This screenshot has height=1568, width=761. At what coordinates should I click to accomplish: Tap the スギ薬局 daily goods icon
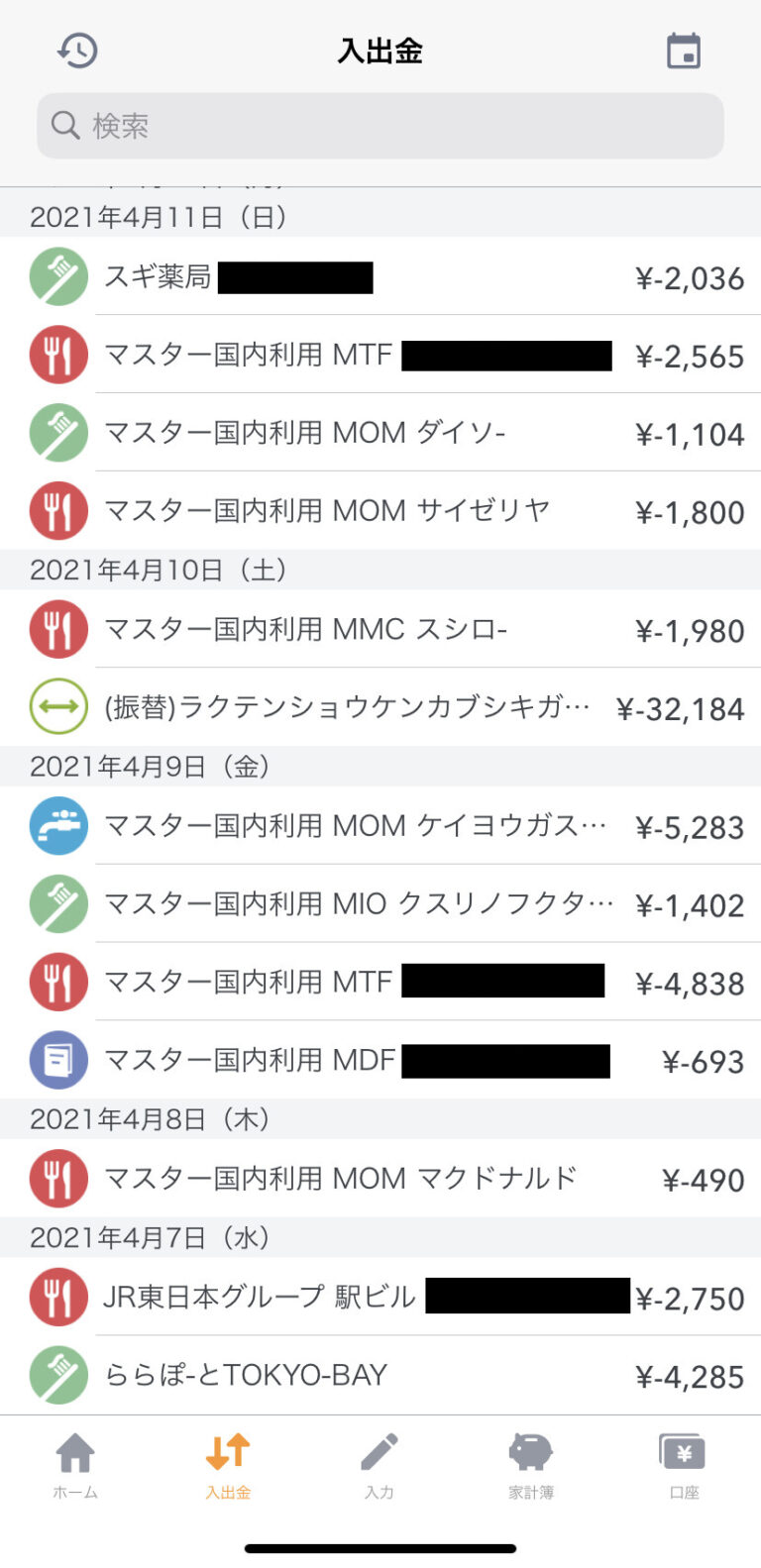point(58,276)
